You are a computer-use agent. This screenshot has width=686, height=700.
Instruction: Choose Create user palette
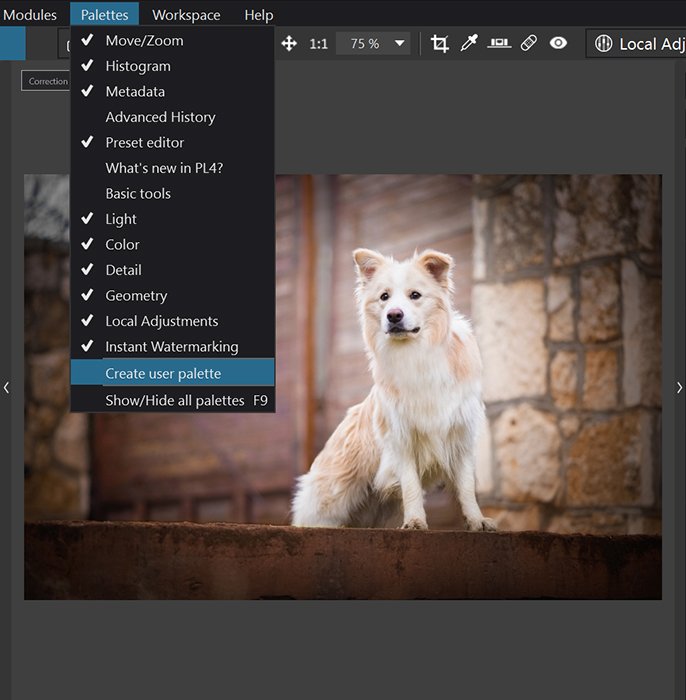163,373
